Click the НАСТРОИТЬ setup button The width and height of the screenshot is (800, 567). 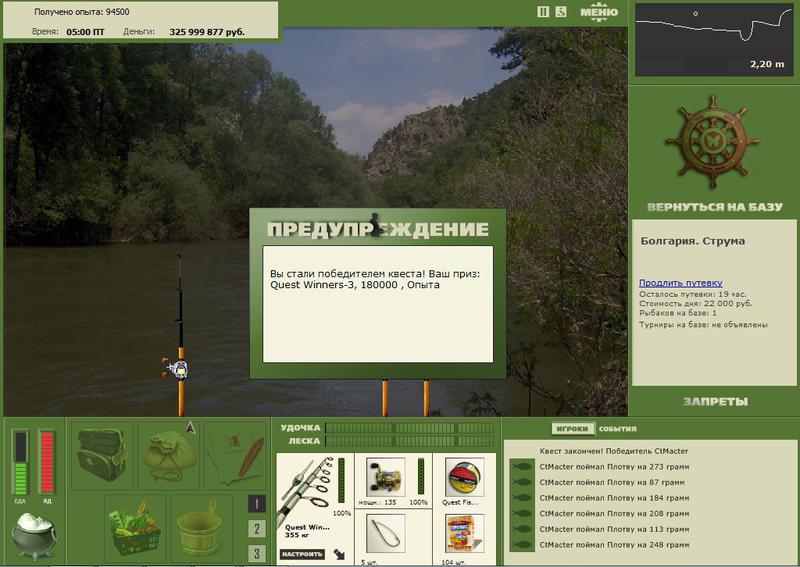(x=302, y=554)
